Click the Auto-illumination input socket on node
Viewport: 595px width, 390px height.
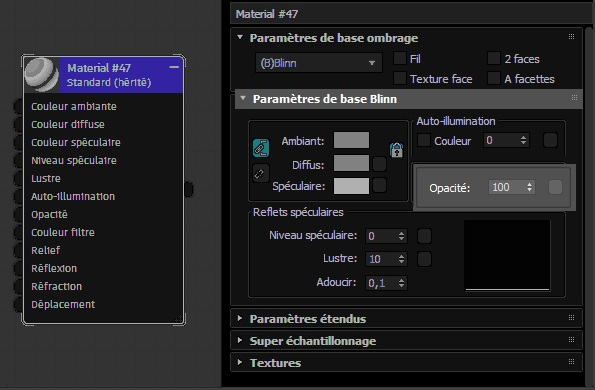(x=18, y=196)
